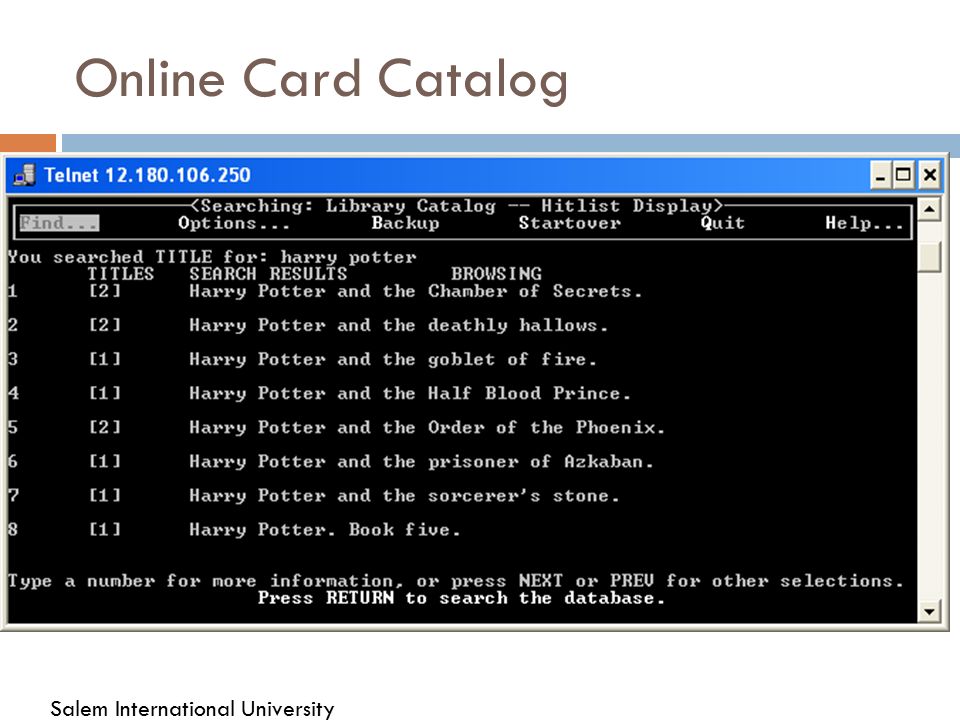Select 'Harry Potter and the Order of the Phoenix.'

click(427, 427)
